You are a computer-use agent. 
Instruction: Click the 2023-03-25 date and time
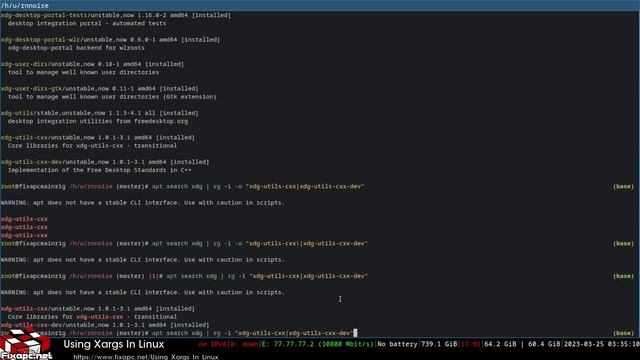pyautogui.click(x=602, y=344)
